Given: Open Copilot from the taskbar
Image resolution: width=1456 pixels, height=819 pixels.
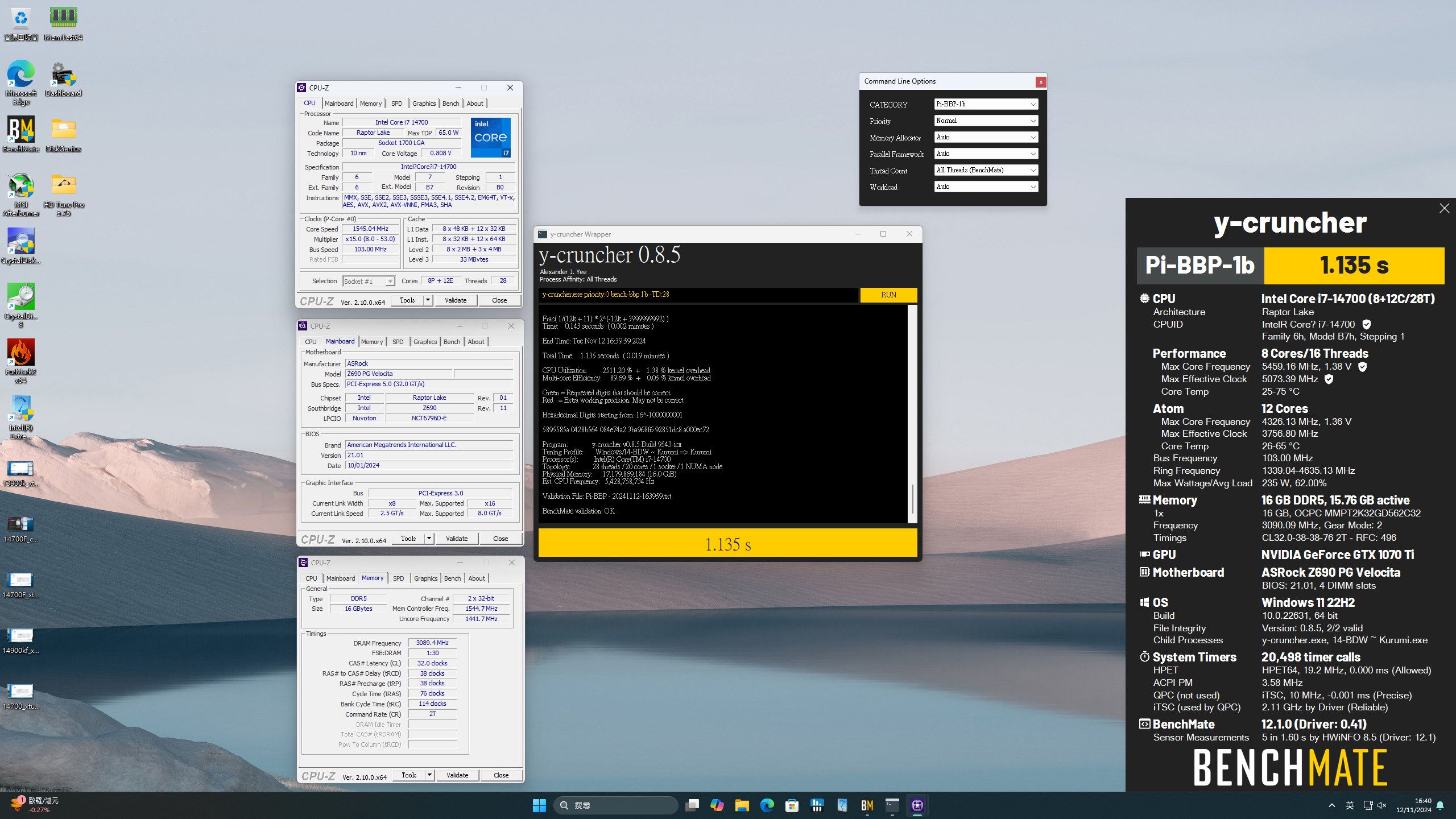Looking at the screenshot, I should point(717,805).
